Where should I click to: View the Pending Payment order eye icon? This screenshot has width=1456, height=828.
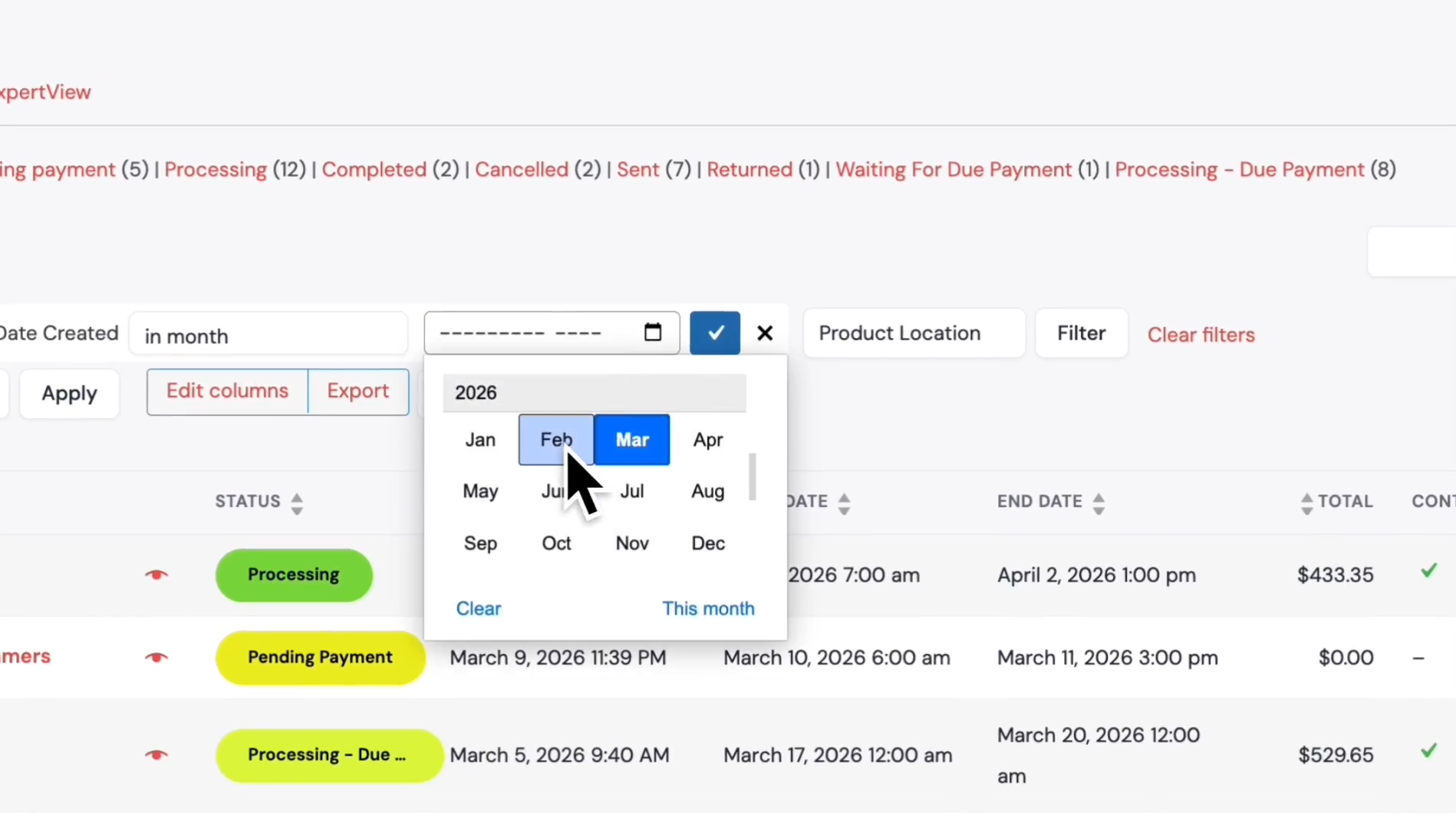(x=156, y=658)
